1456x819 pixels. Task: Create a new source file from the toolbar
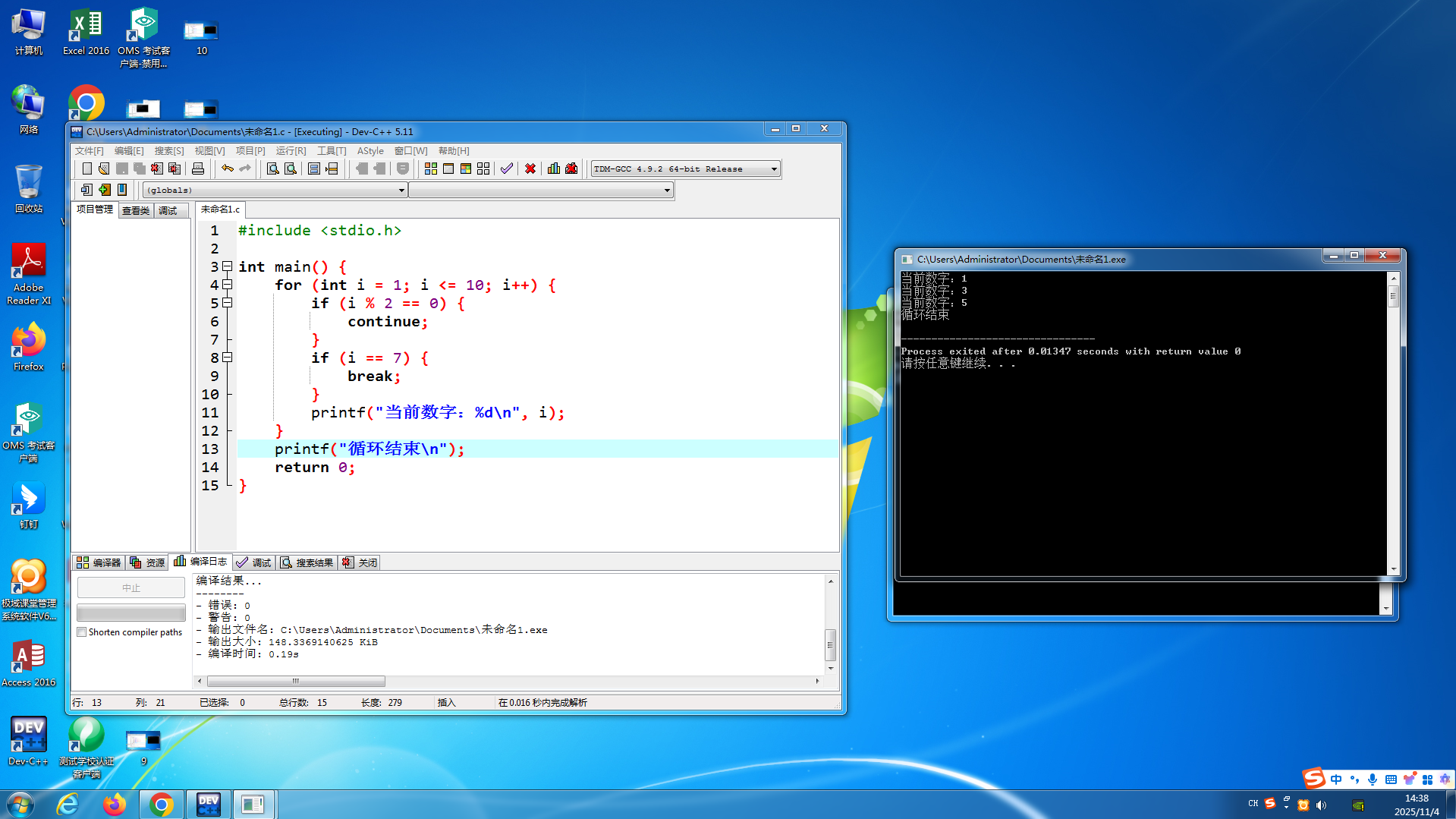click(87, 169)
